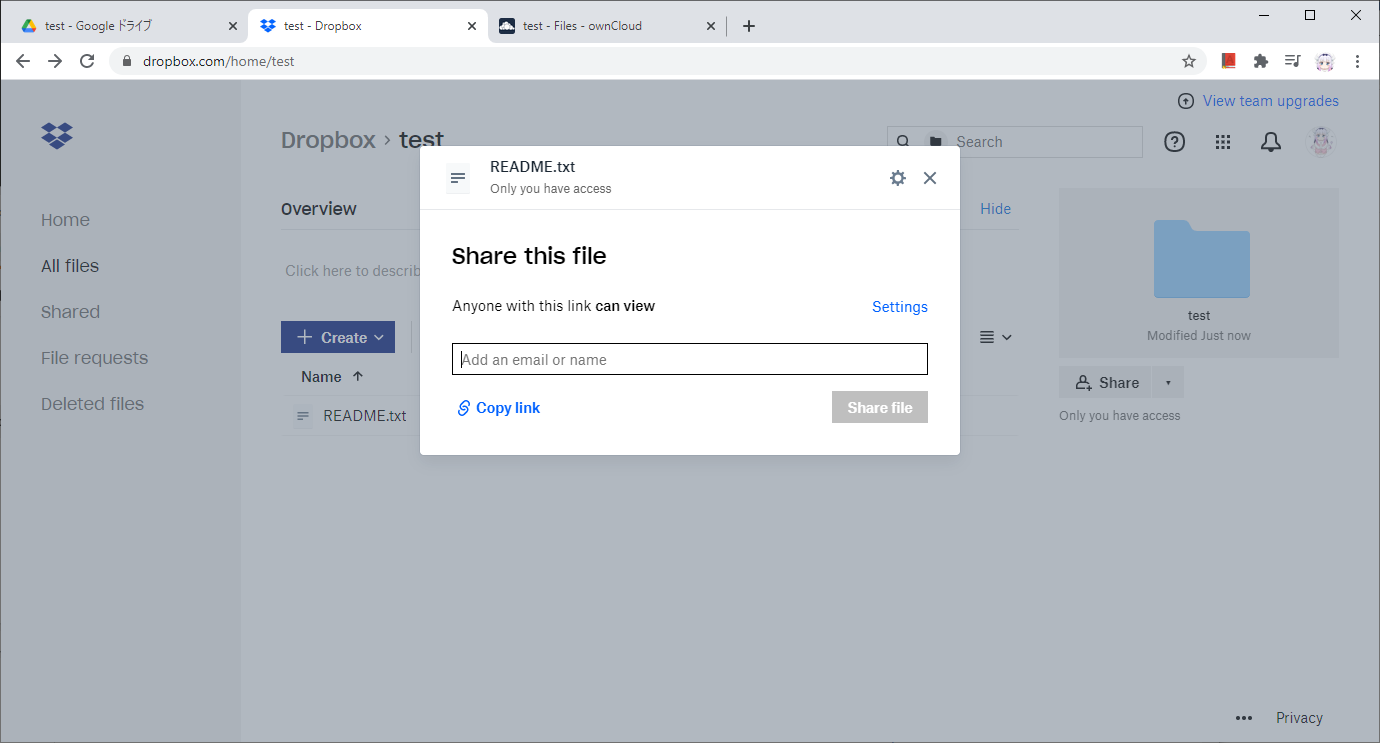Click the folder description placeholder text
The width and height of the screenshot is (1380, 743).
pyautogui.click(x=352, y=271)
